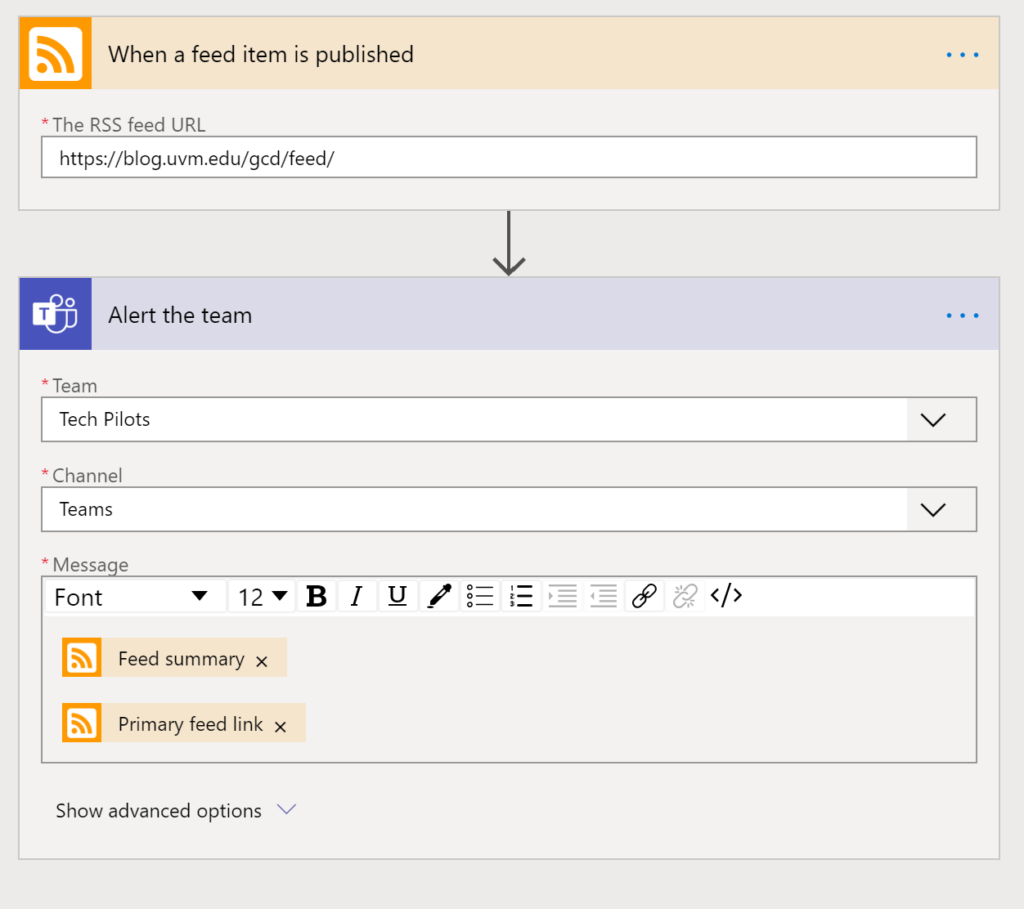Click the RSS feed URL field

pyautogui.click(x=508, y=158)
